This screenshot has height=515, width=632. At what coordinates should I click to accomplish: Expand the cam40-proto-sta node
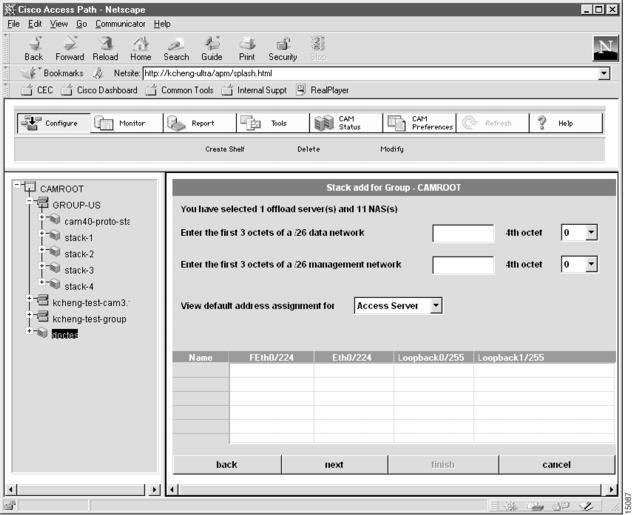(42, 217)
